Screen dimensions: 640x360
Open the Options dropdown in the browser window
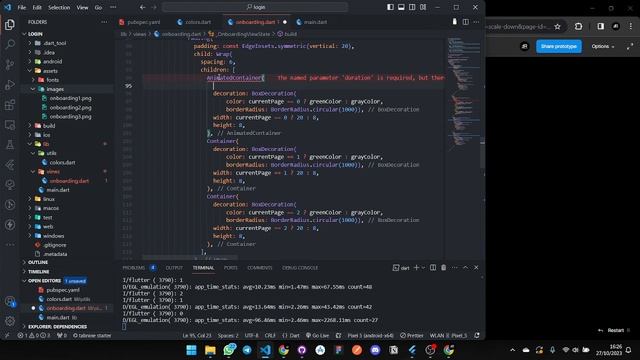coord(603,47)
